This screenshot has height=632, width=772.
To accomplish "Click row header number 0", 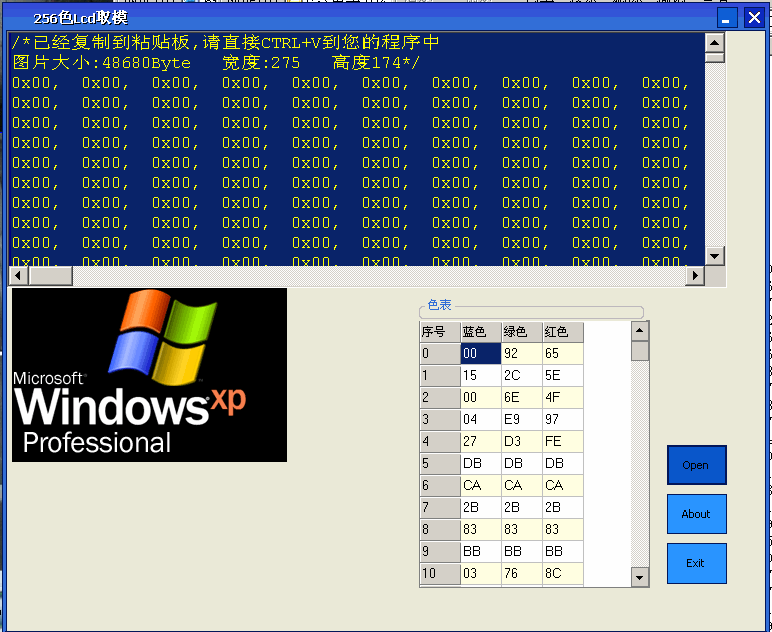I will [x=440, y=353].
